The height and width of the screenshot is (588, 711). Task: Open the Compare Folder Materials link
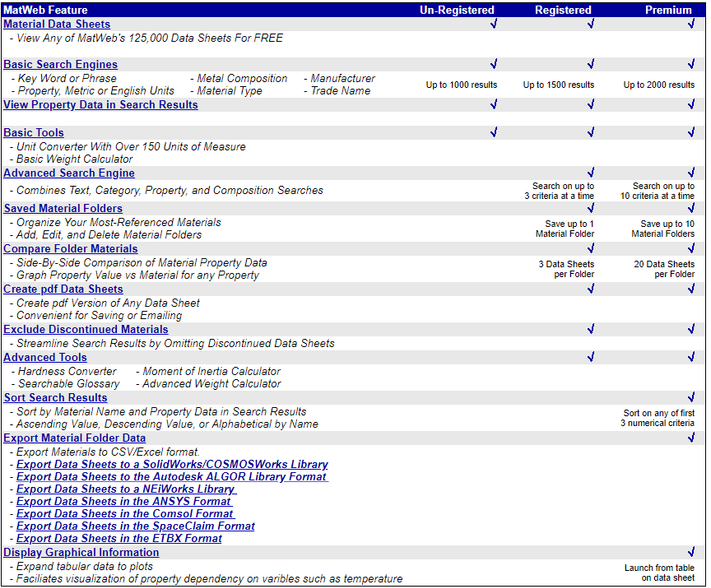70,249
